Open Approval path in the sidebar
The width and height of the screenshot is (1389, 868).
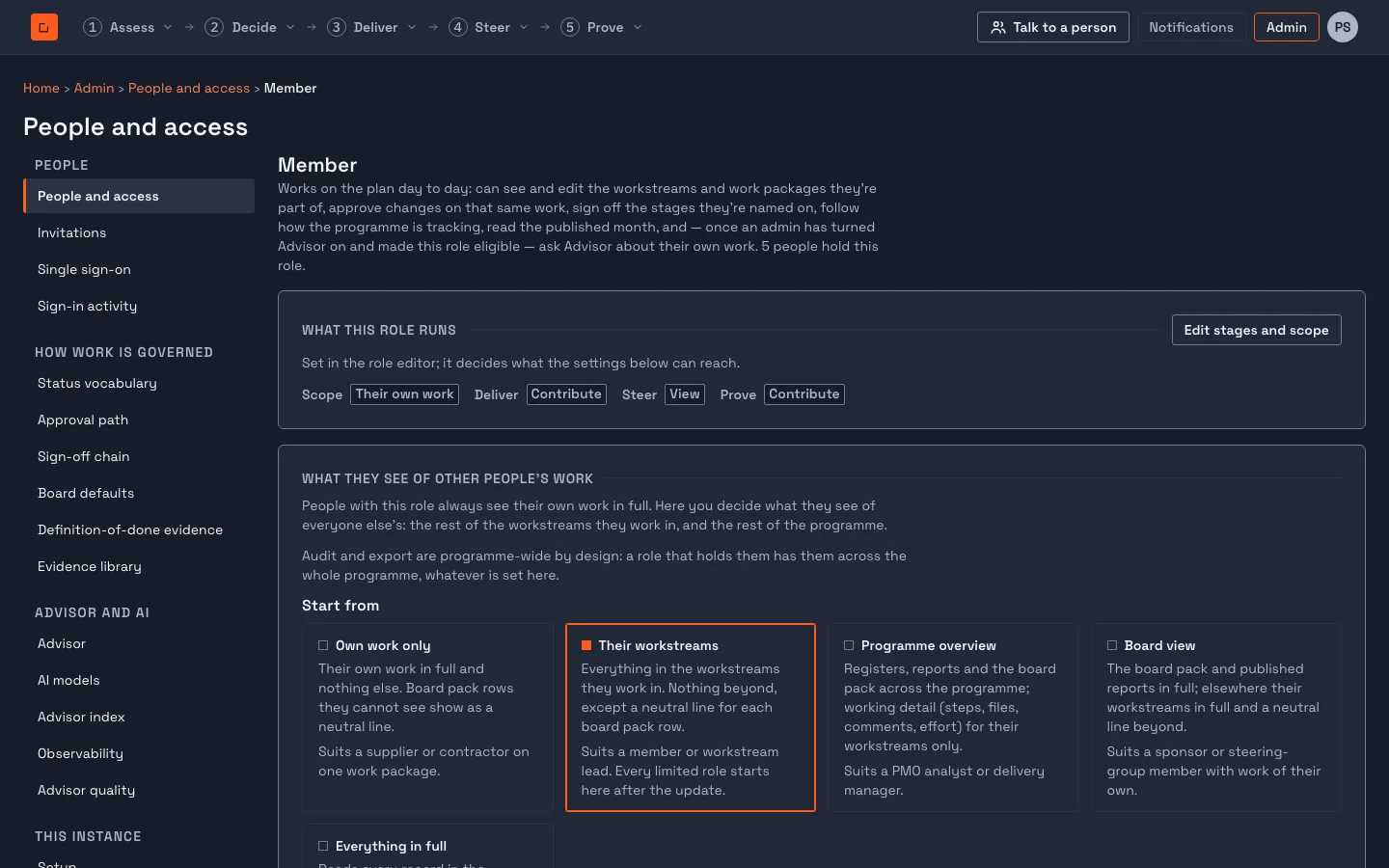coord(139,420)
